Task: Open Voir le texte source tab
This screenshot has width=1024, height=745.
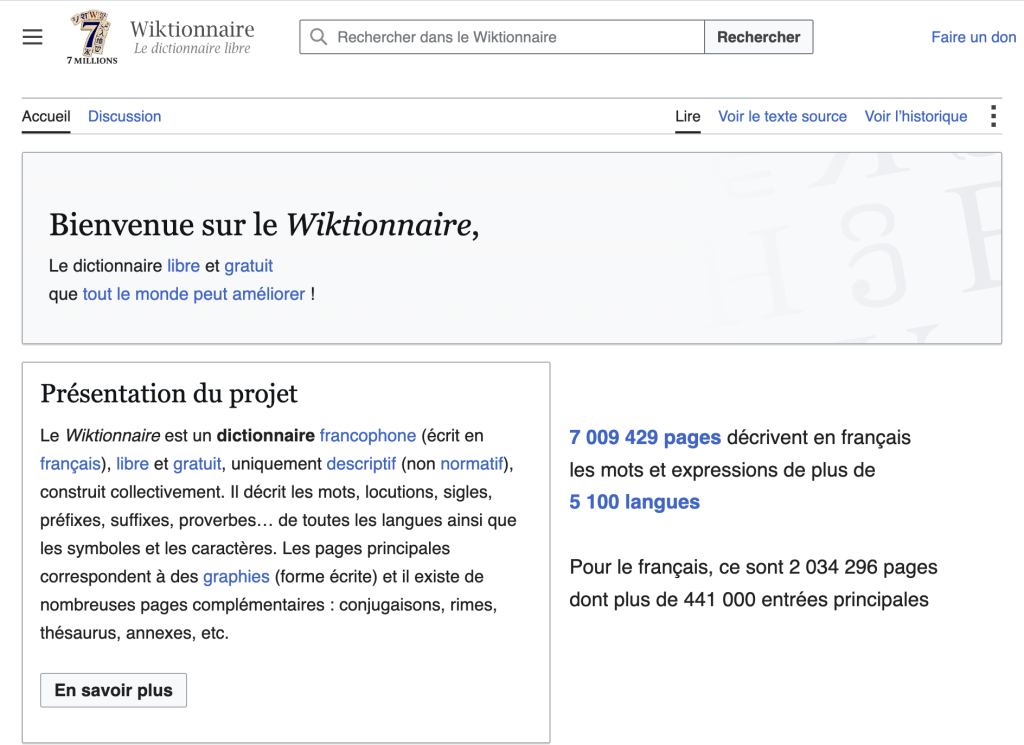Action: tap(782, 116)
